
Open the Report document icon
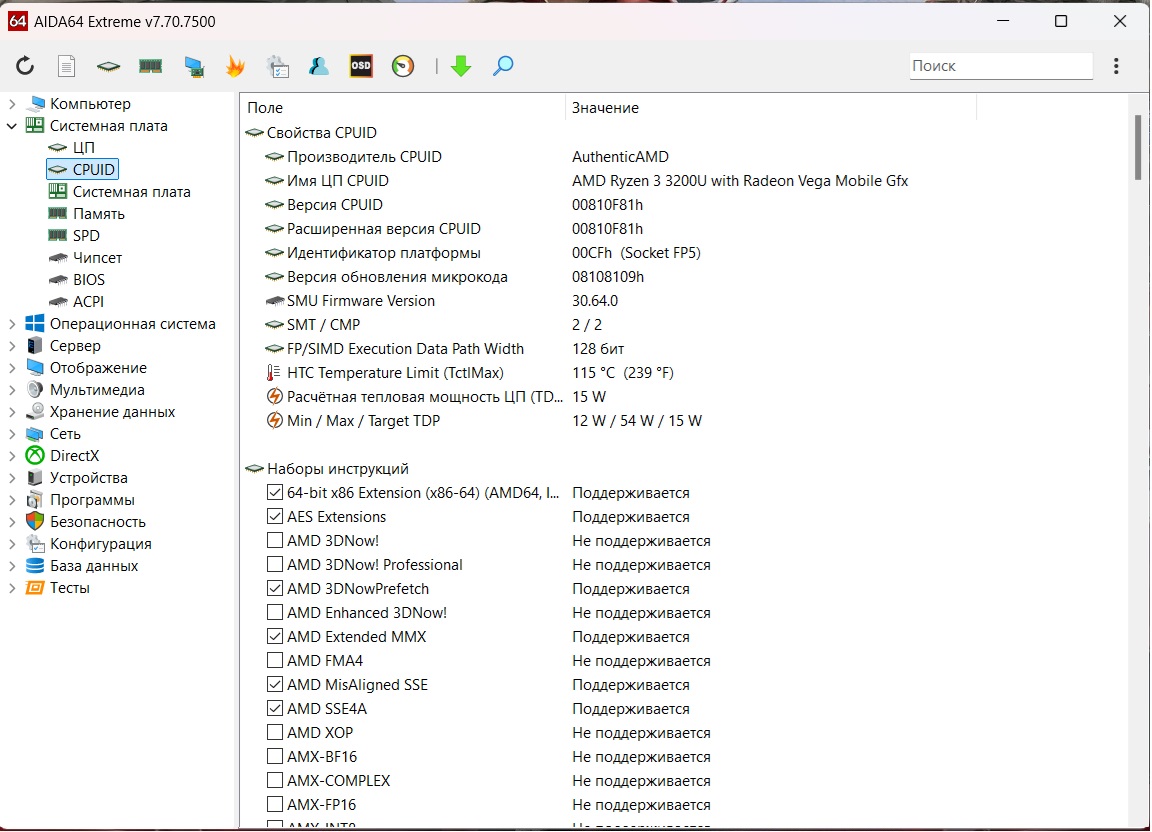[66, 66]
